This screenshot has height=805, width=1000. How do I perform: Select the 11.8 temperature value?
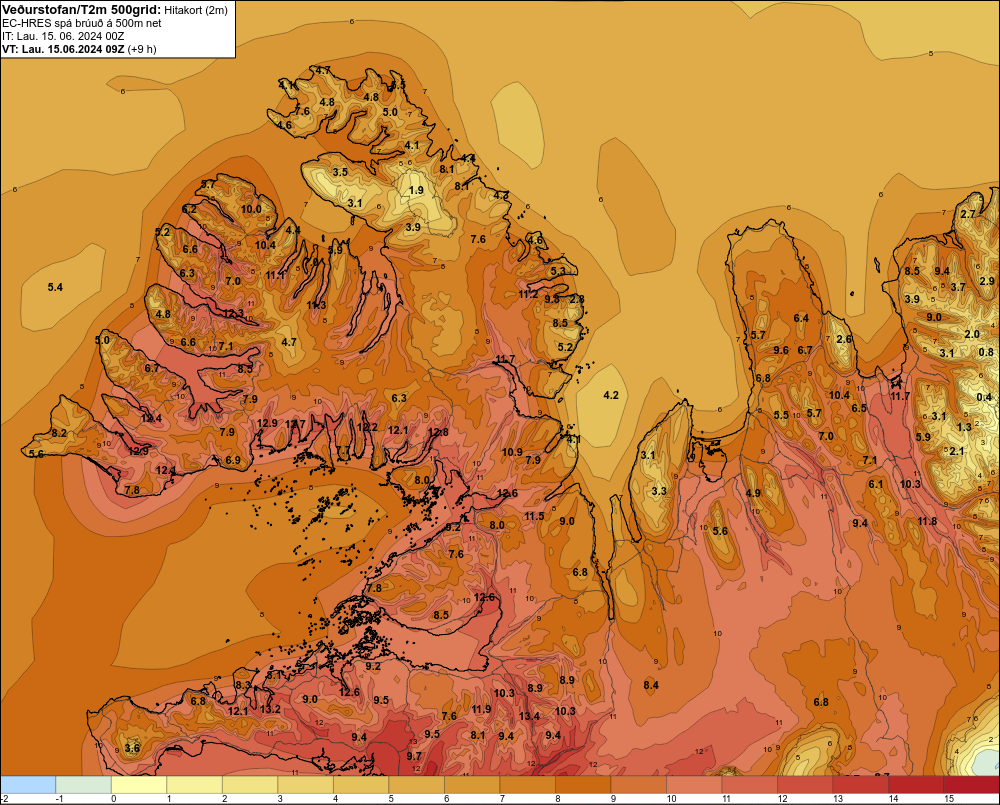pyautogui.click(x=927, y=522)
